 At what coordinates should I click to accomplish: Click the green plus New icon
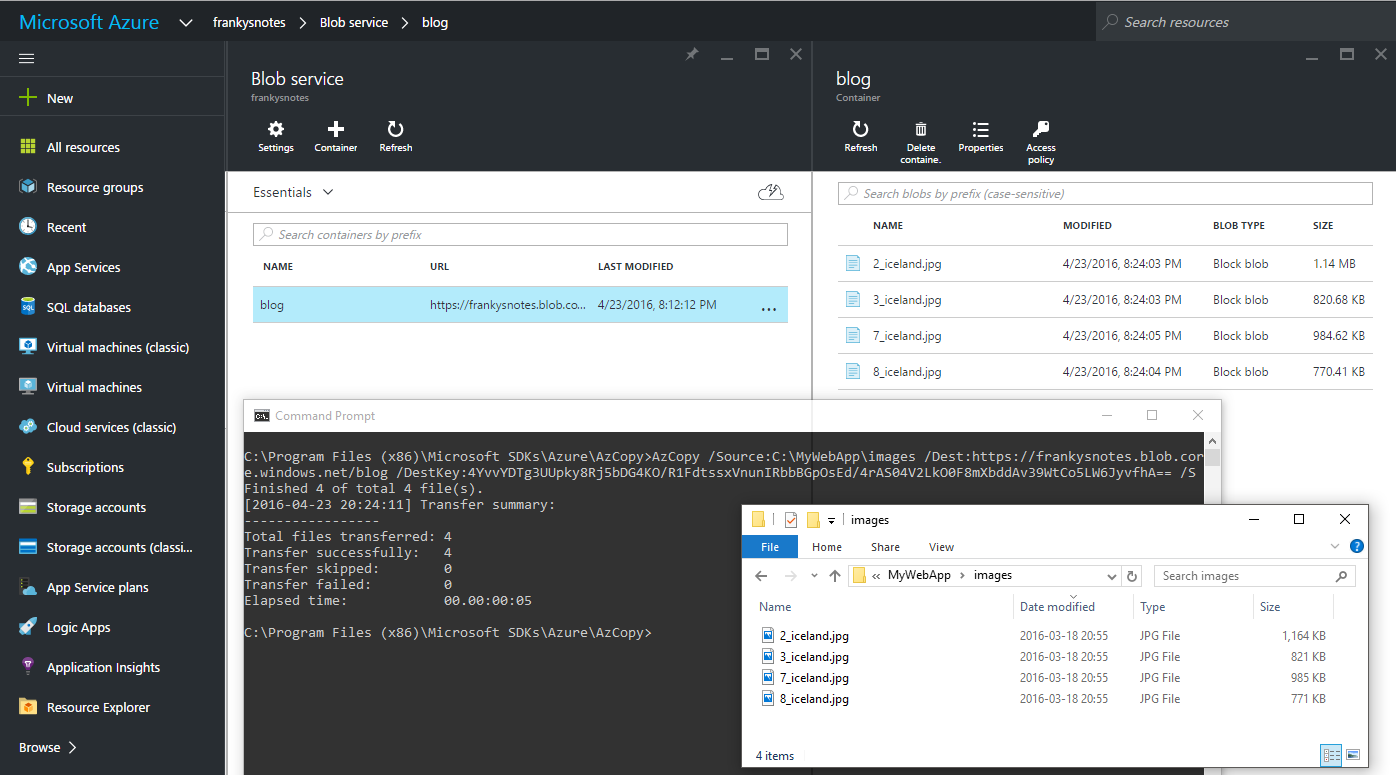pos(28,98)
